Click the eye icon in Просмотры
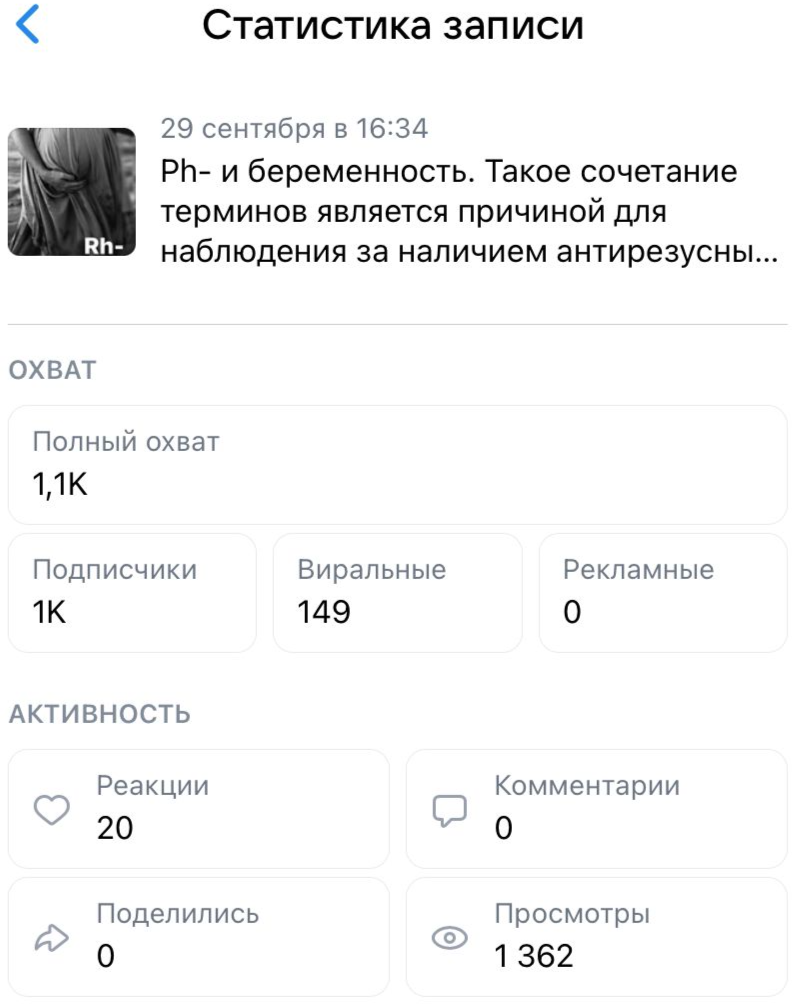 click(x=450, y=938)
